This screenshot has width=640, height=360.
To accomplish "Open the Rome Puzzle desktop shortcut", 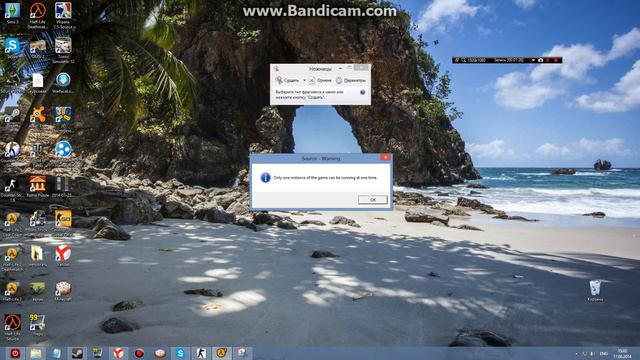I will click(38, 186).
